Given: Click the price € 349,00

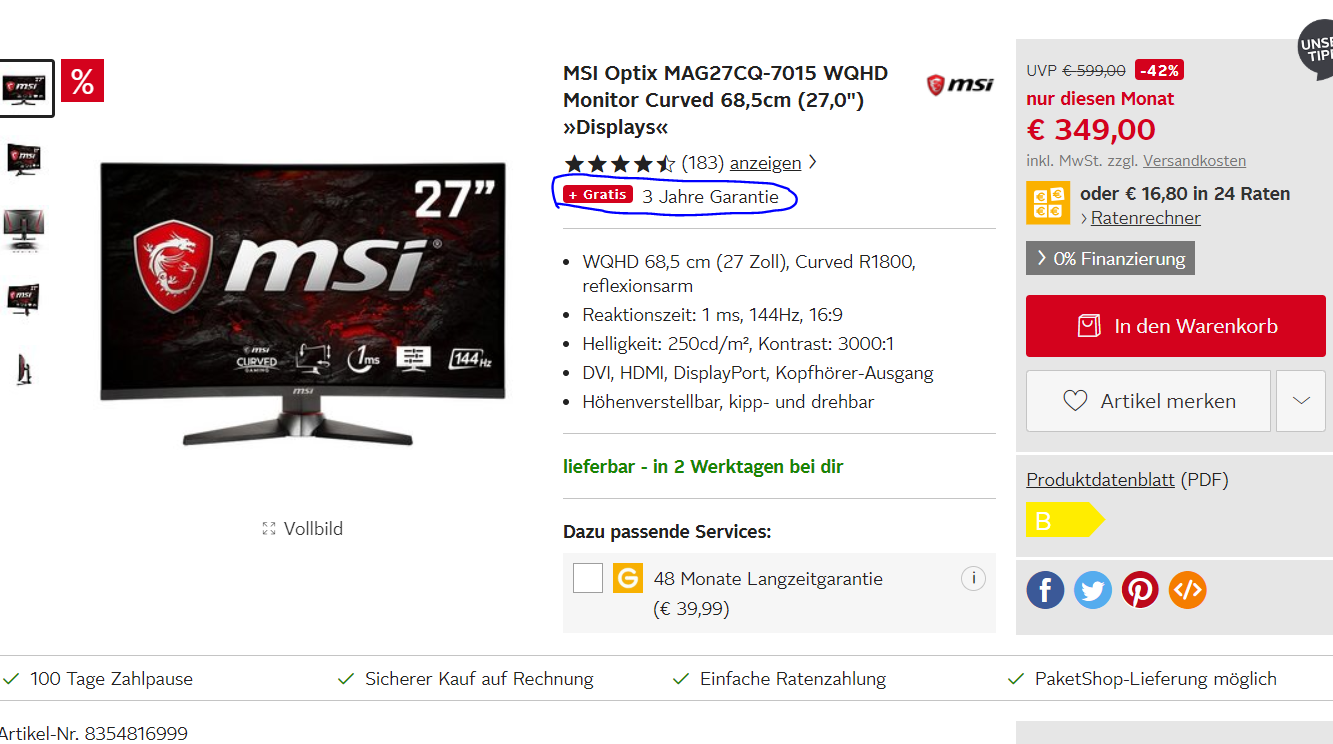Looking at the screenshot, I should point(1091,130).
